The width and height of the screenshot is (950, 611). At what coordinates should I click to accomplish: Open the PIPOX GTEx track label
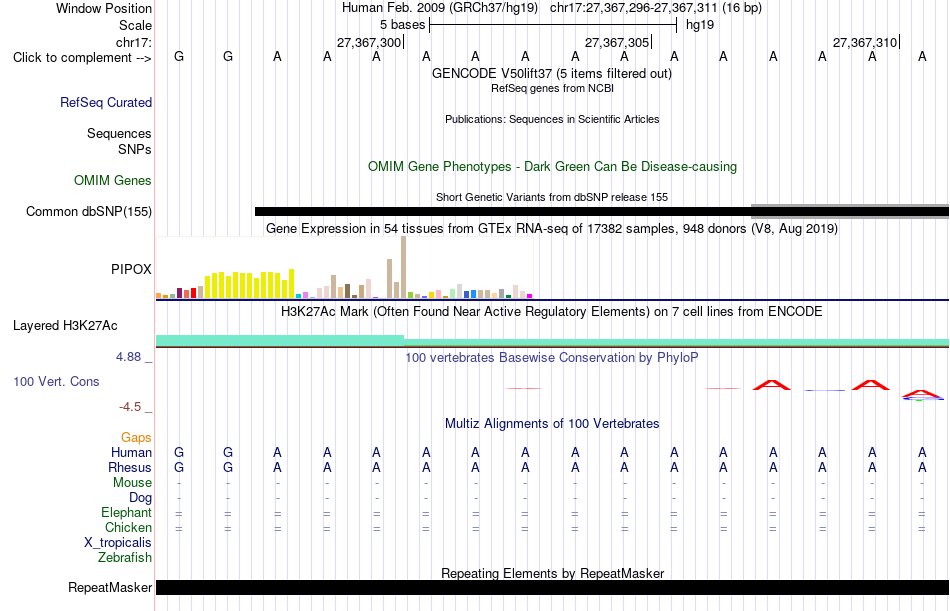pyautogui.click(x=131, y=269)
